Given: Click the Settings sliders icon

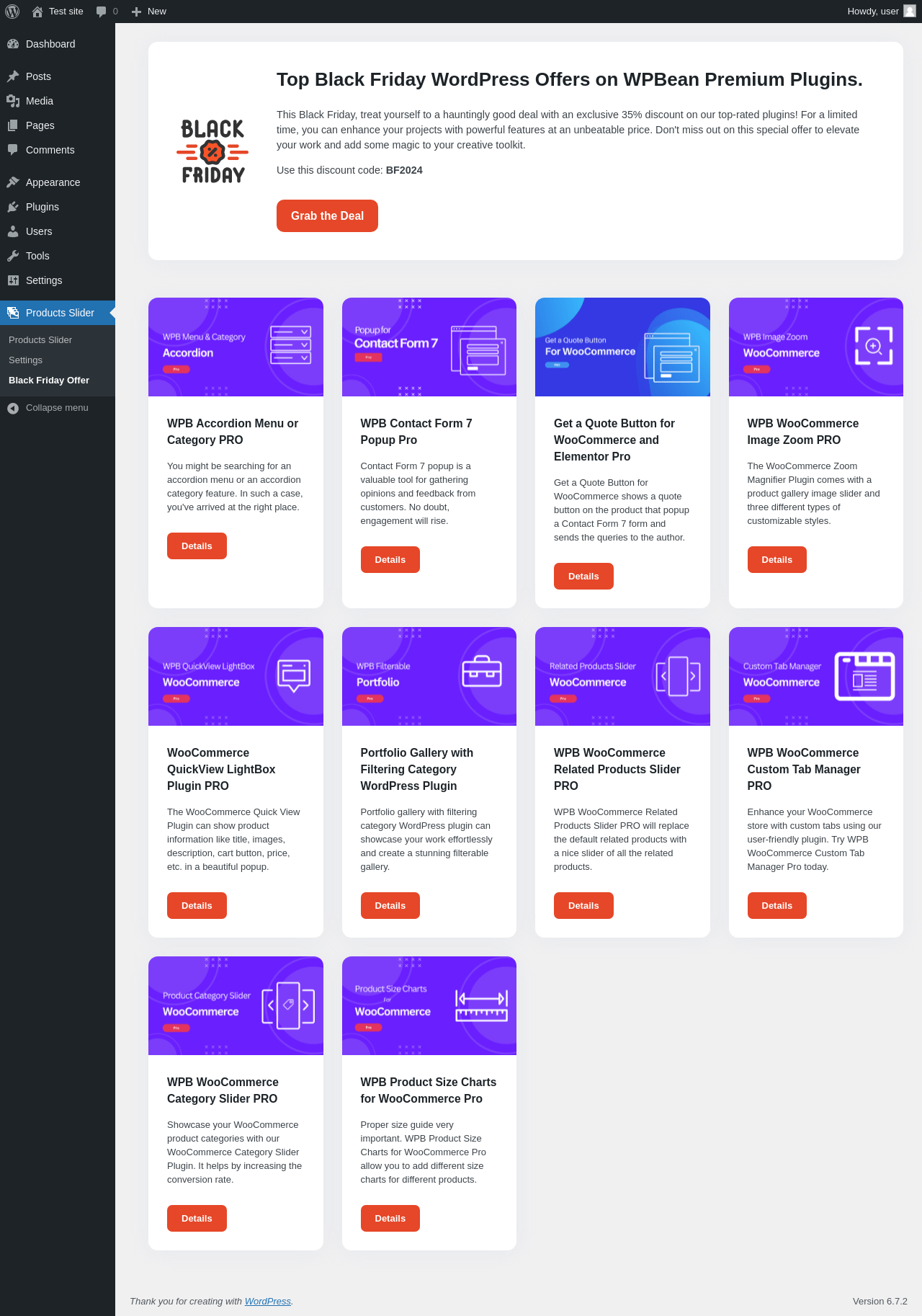Looking at the screenshot, I should click(13, 280).
